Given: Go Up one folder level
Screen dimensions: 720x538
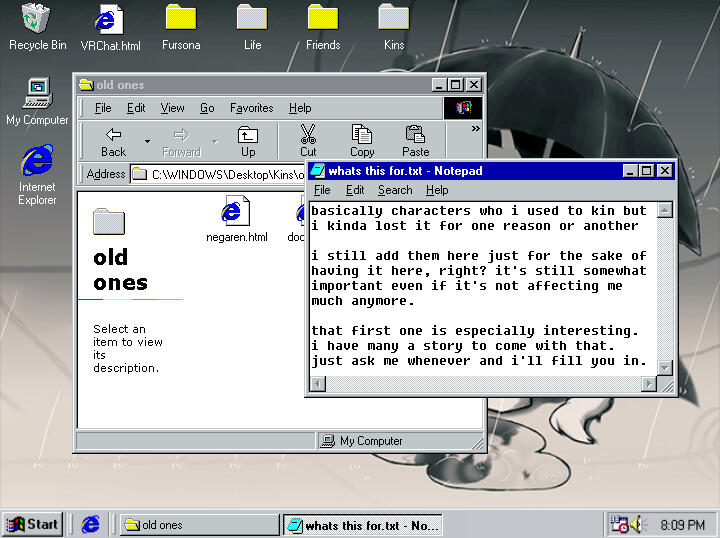Looking at the screenshot, I should [x=247, y=140].
